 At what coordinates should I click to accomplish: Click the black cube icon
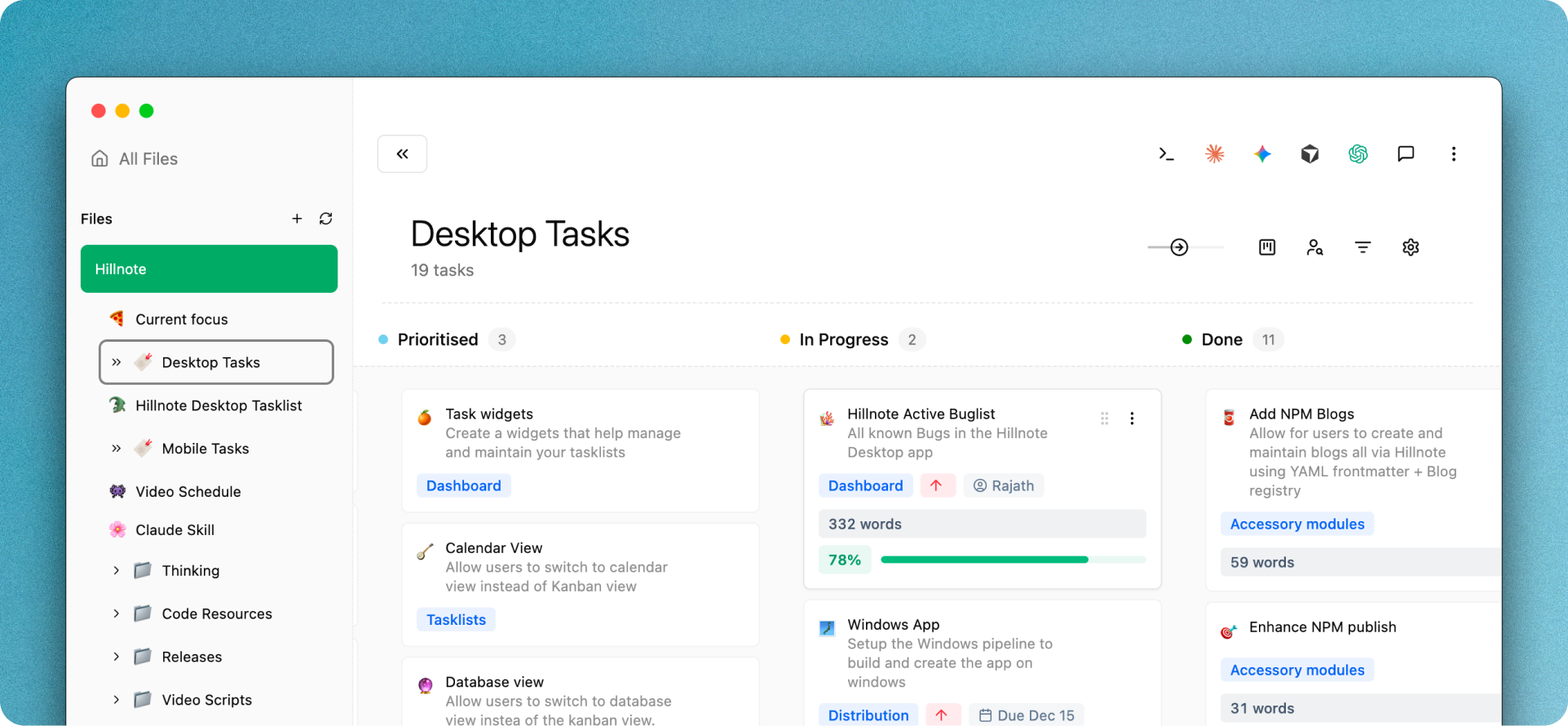pyautogui.click(x=1310, y=153)
